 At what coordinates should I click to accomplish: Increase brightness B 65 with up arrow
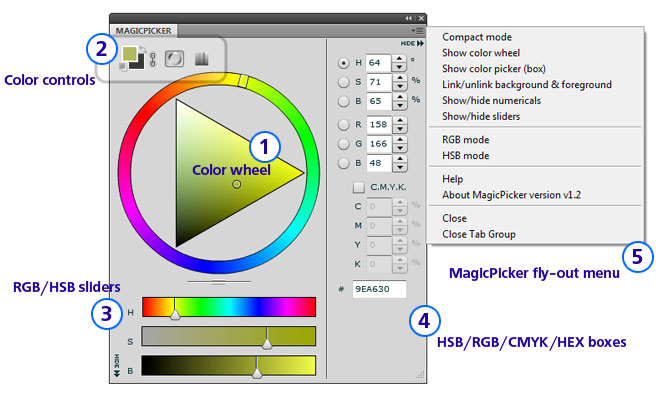click(x=400, y=97)
